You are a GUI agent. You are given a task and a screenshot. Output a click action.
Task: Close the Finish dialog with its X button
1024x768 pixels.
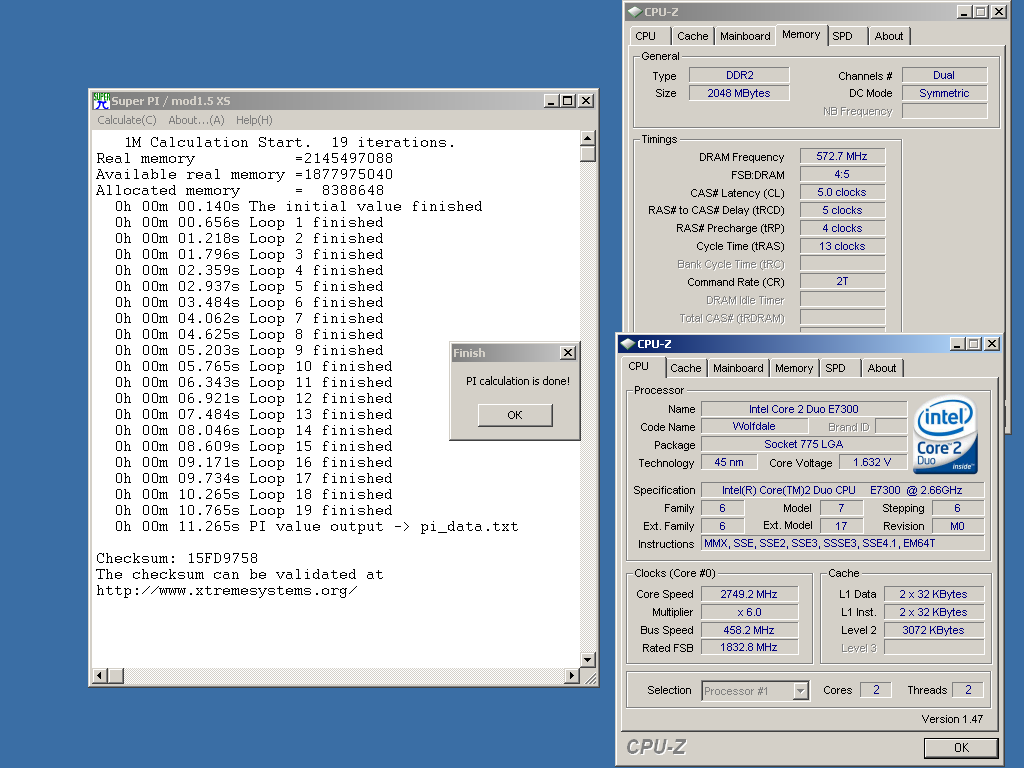click(568, 353)
